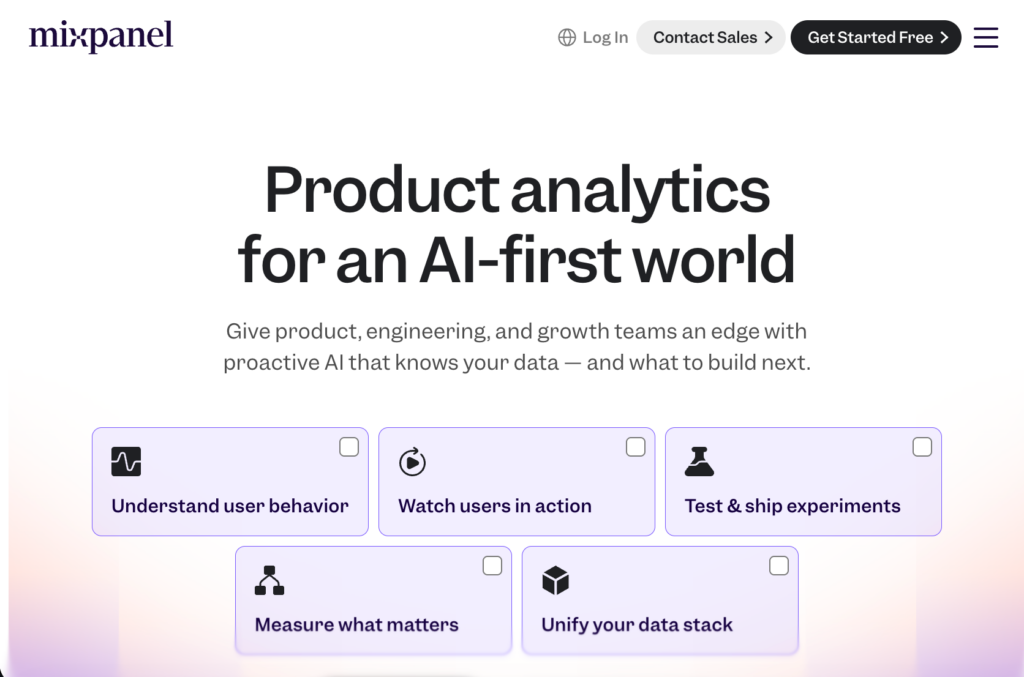1024x677 pixels.
Task: Click the flask icon in Test & ship experiments
Action: click(699, 462)
